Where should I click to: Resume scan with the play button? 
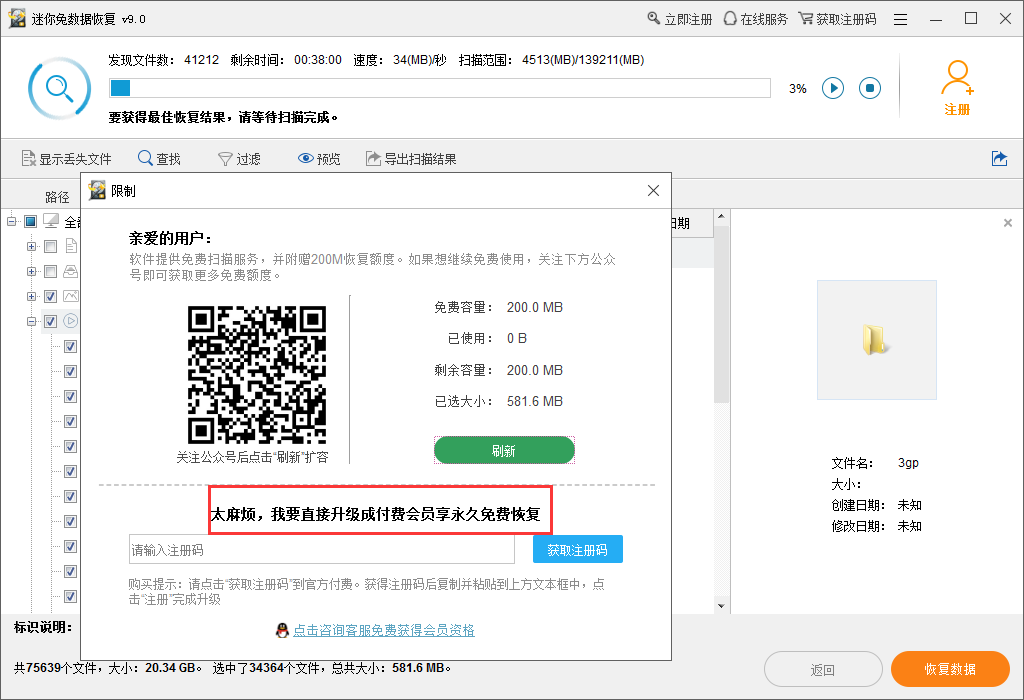coord(833,88)
